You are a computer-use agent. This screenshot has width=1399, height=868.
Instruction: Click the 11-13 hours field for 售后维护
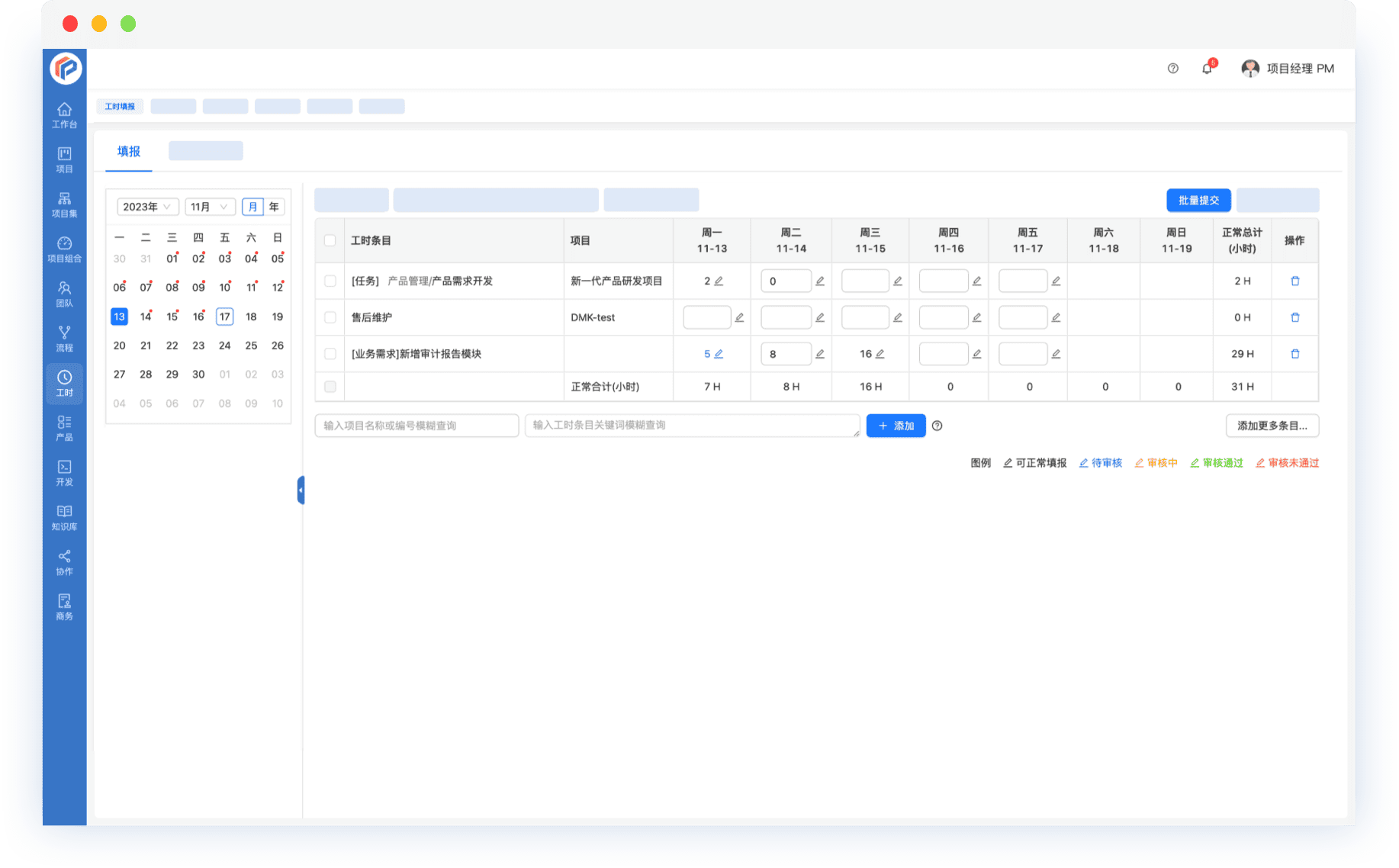[707, 317]
